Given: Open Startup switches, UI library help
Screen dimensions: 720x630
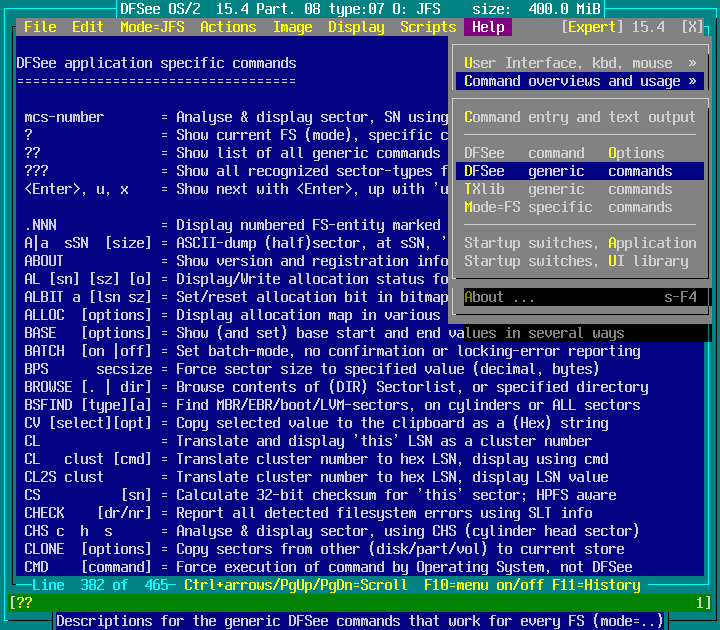Looking at the screenshot, I should (x=580, y=261).
